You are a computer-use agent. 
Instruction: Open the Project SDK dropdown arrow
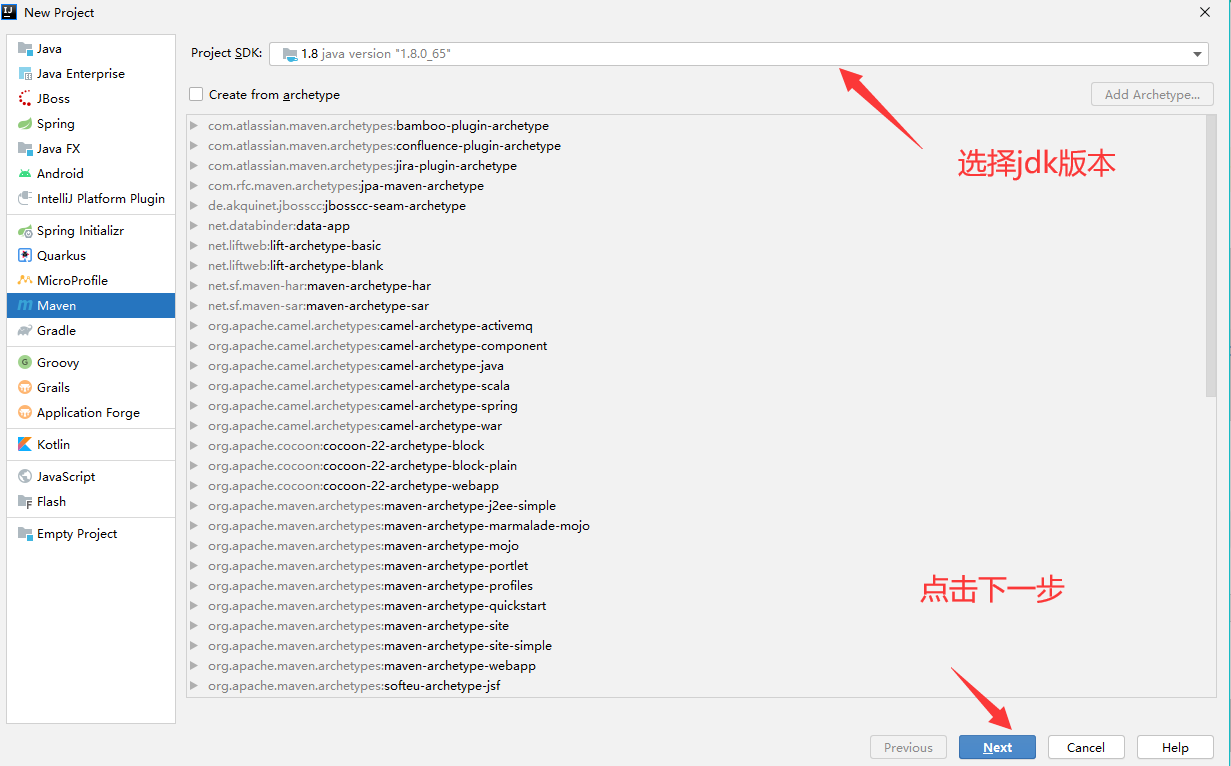[x=1198, y=54]
